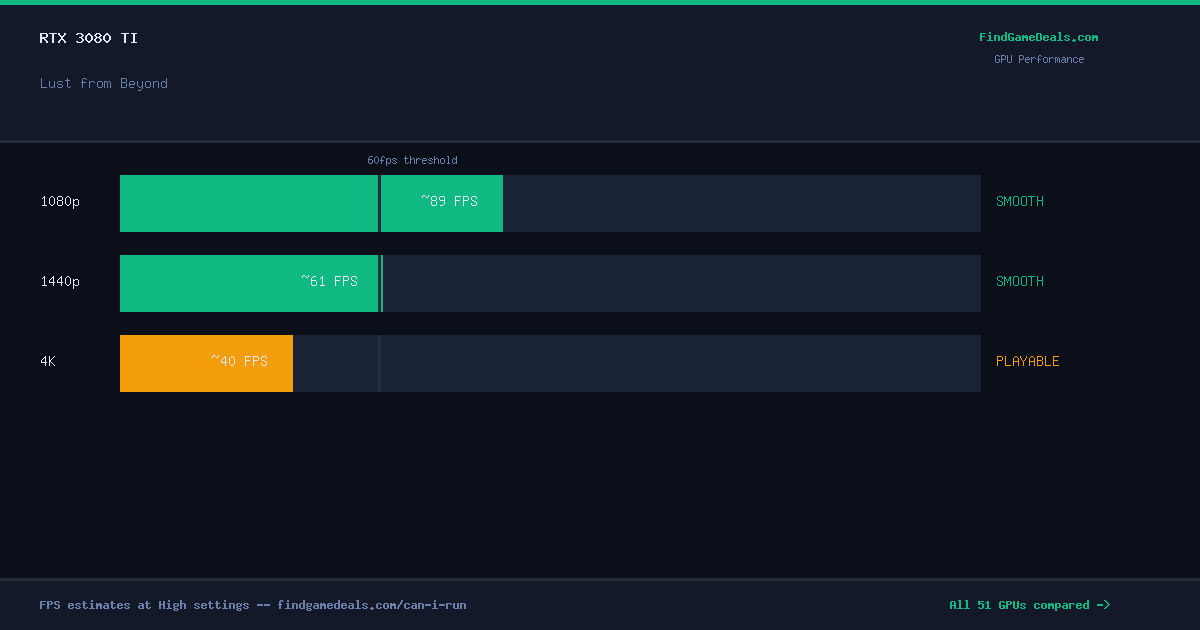Click the 4K resolution label
Viewport: 1200px width, 630px height.
pos(48,361)
